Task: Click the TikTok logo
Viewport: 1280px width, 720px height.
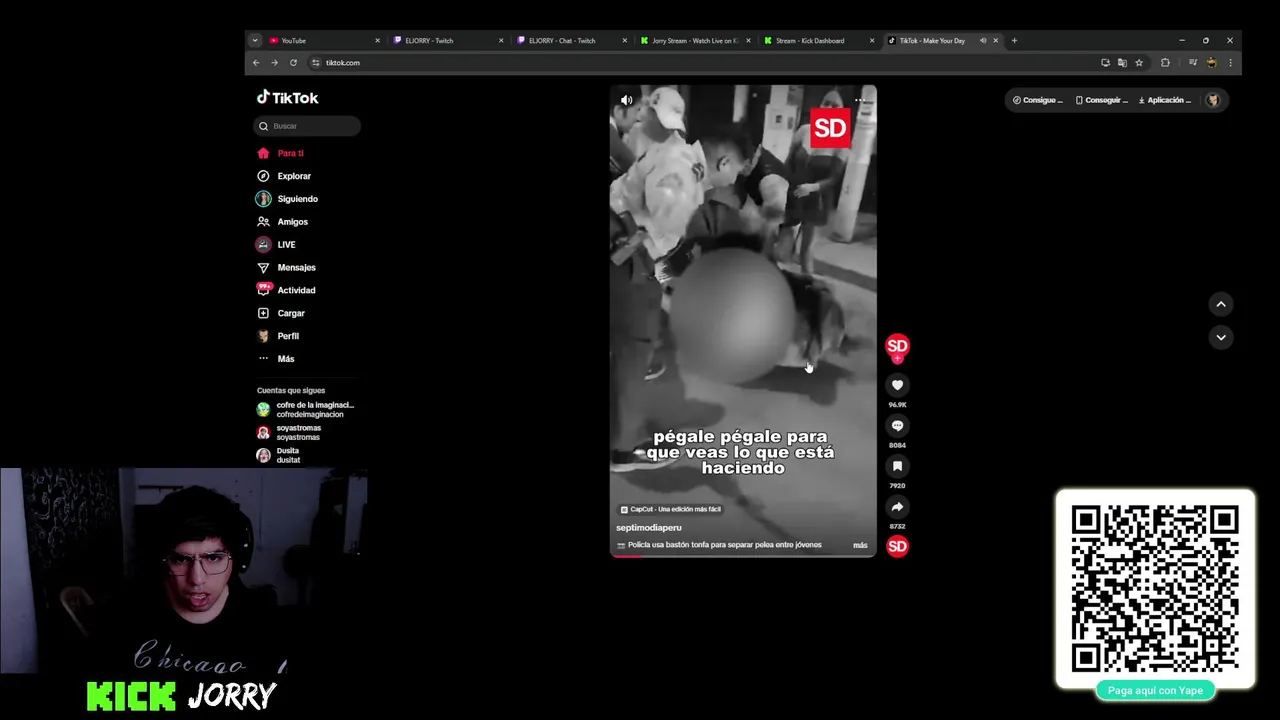Action: click(x=288, y=98)
